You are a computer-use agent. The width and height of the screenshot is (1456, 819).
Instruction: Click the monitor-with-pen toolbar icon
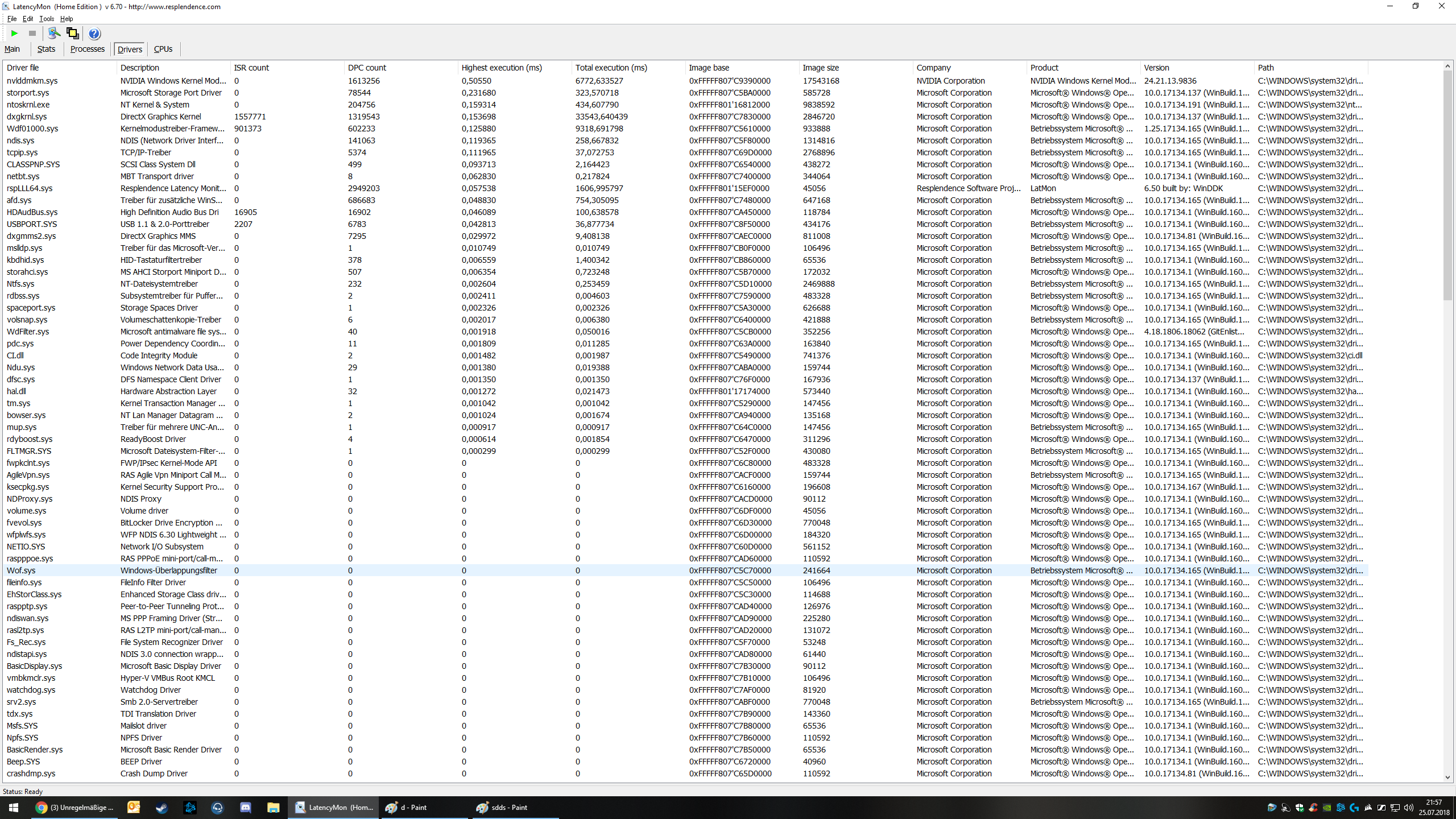[x=54, y=34]
